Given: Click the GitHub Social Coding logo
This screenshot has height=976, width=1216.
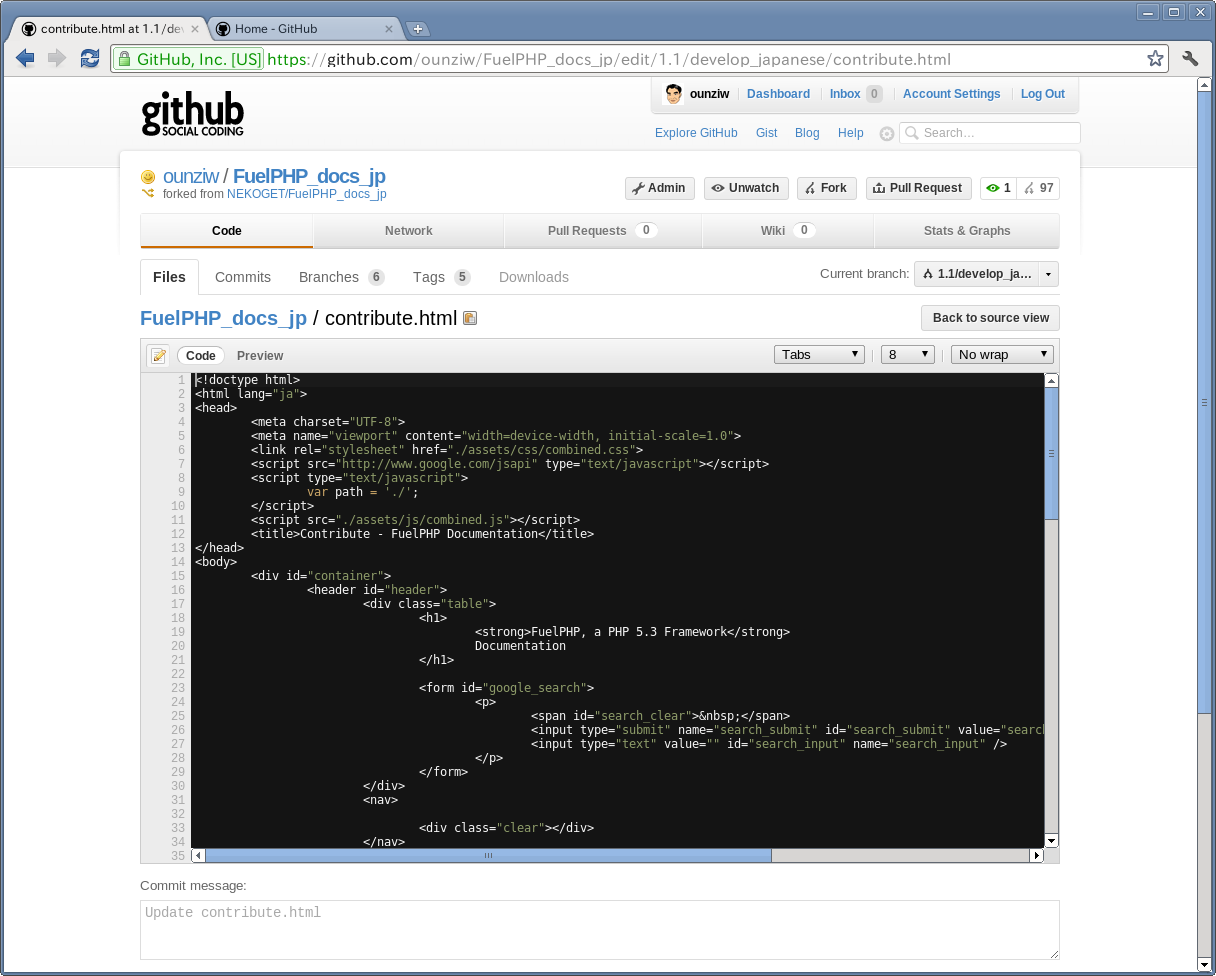Looking at the screenshot, I should coord(192,115).
